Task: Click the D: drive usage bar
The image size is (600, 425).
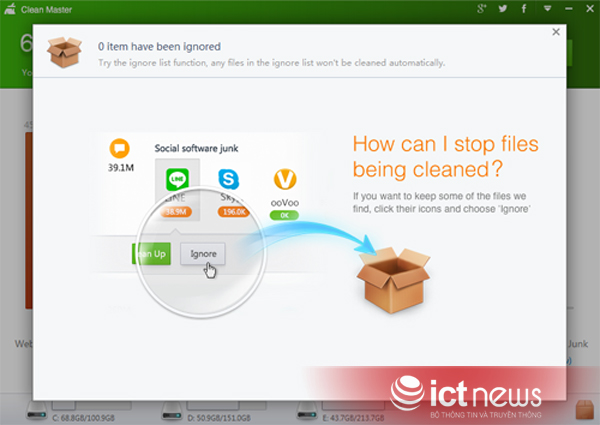Action: point(226,405)
